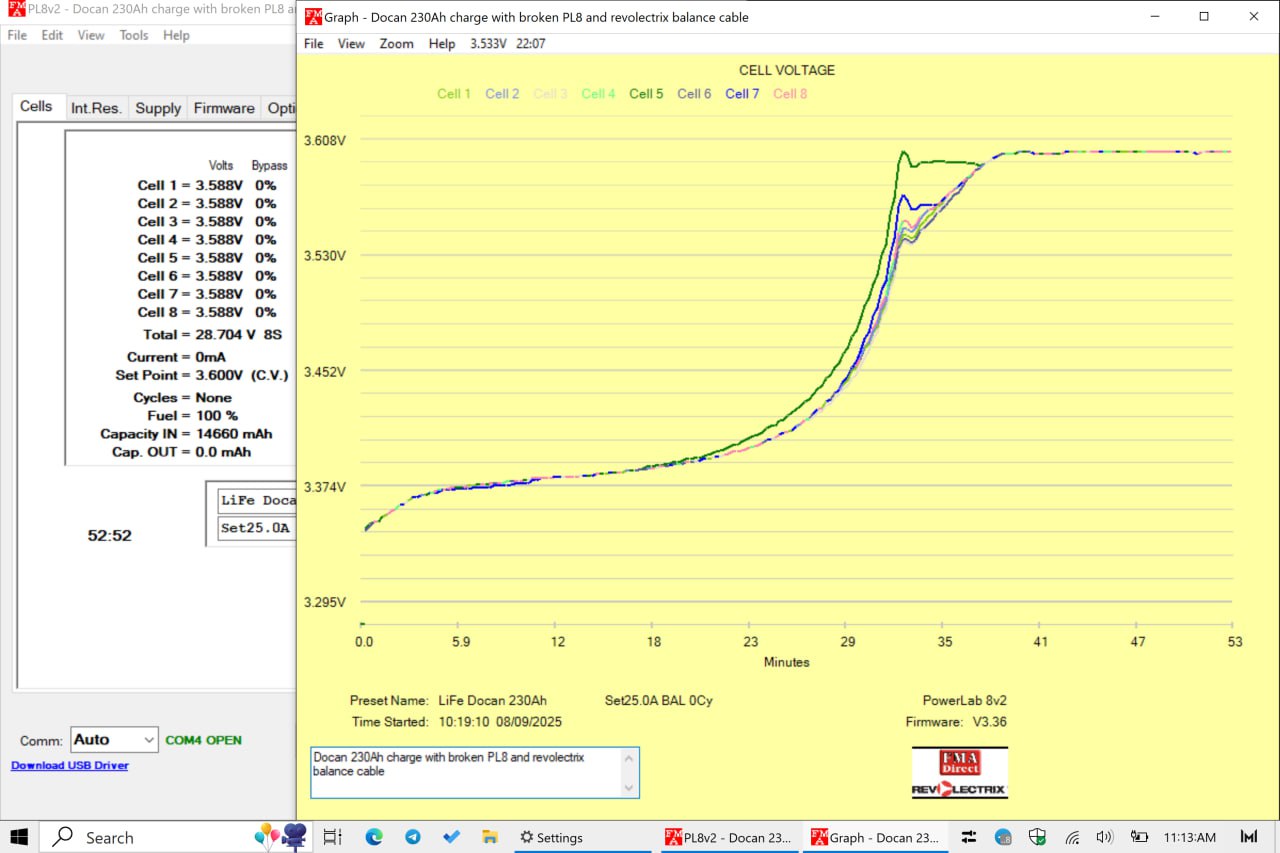Viewport: 1280px width, 853px height.
Task: Open Windows Security shield tray icon
Action: tap(1037, 837)
